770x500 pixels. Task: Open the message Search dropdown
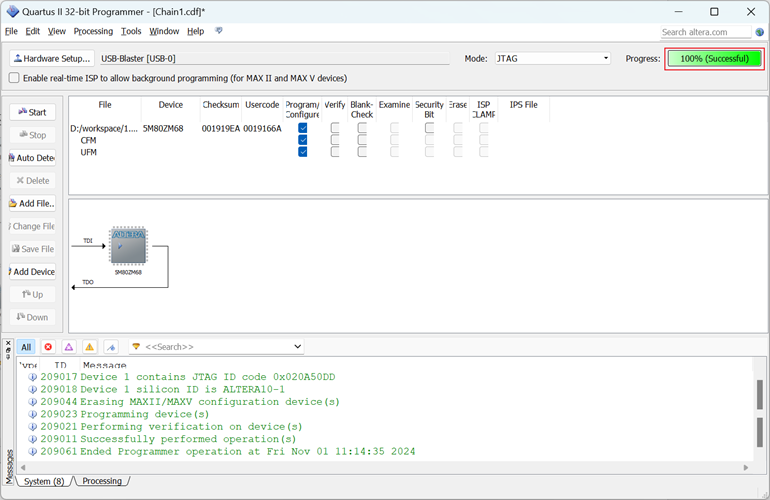click(x=298, y=347)
